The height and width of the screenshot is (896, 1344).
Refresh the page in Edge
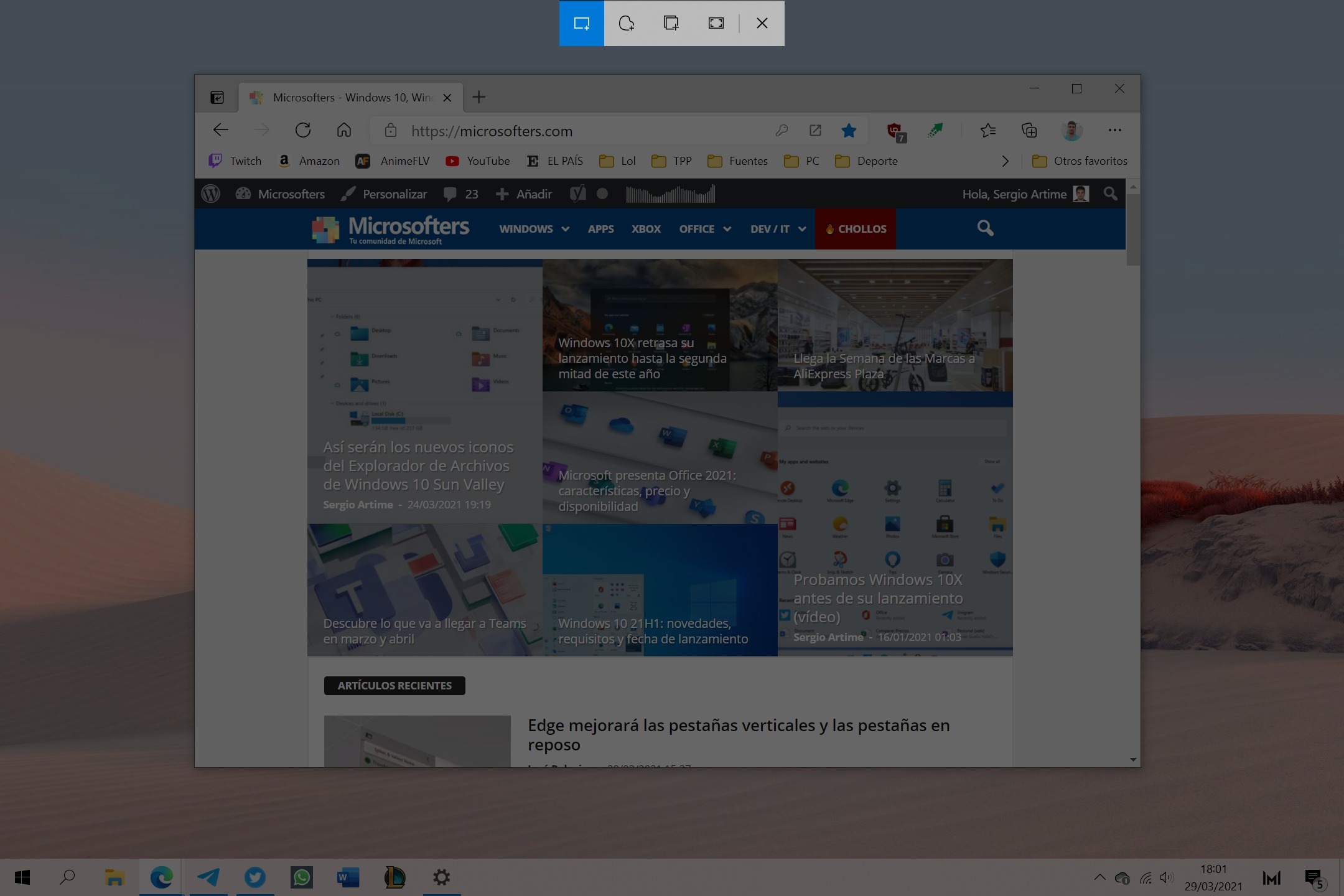[x=303, y=130]
